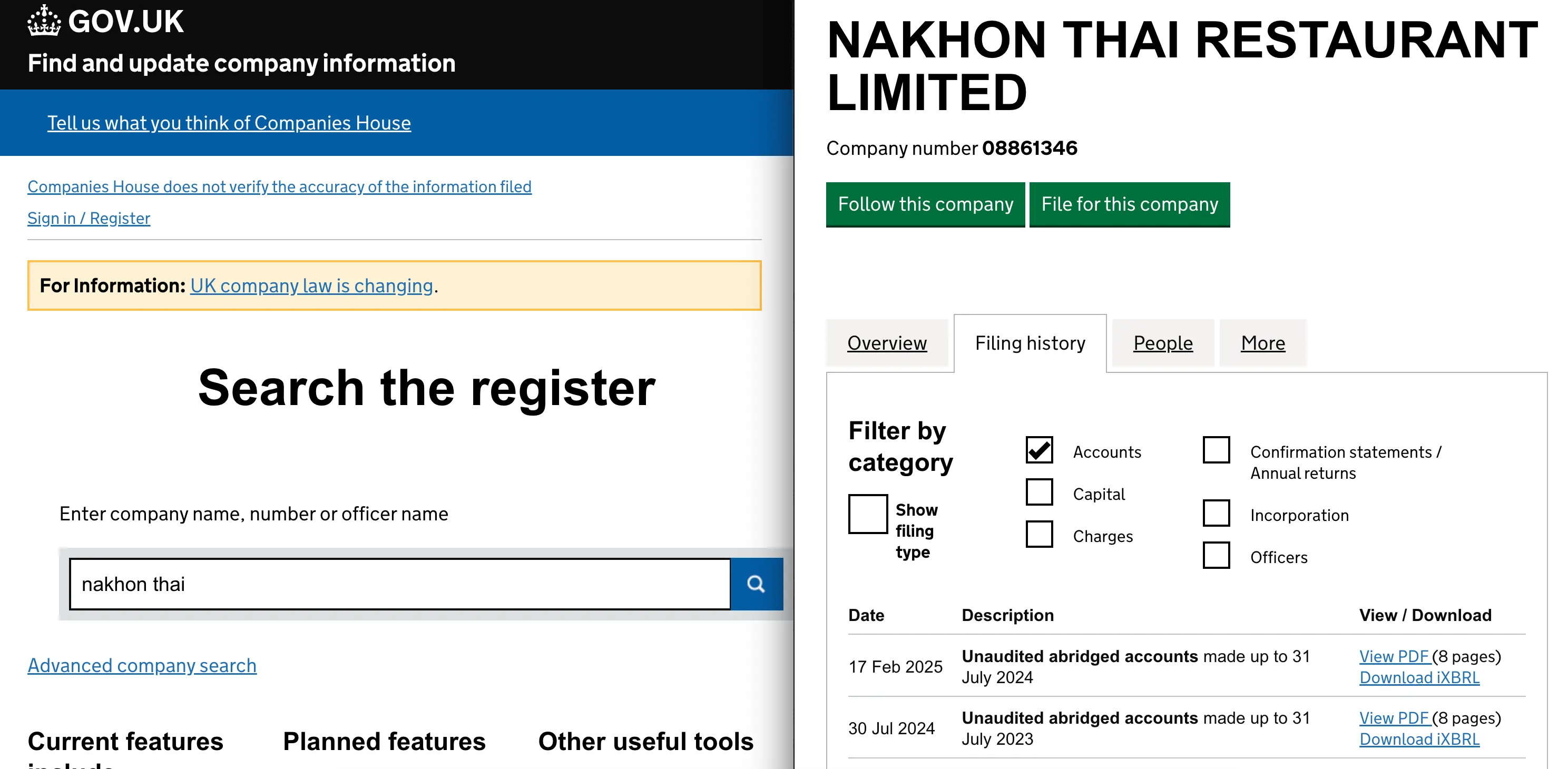Open Sign in / Register
Image resolution: width=1568 pixels, height=769 pixels.
click(x=89, y=218)
